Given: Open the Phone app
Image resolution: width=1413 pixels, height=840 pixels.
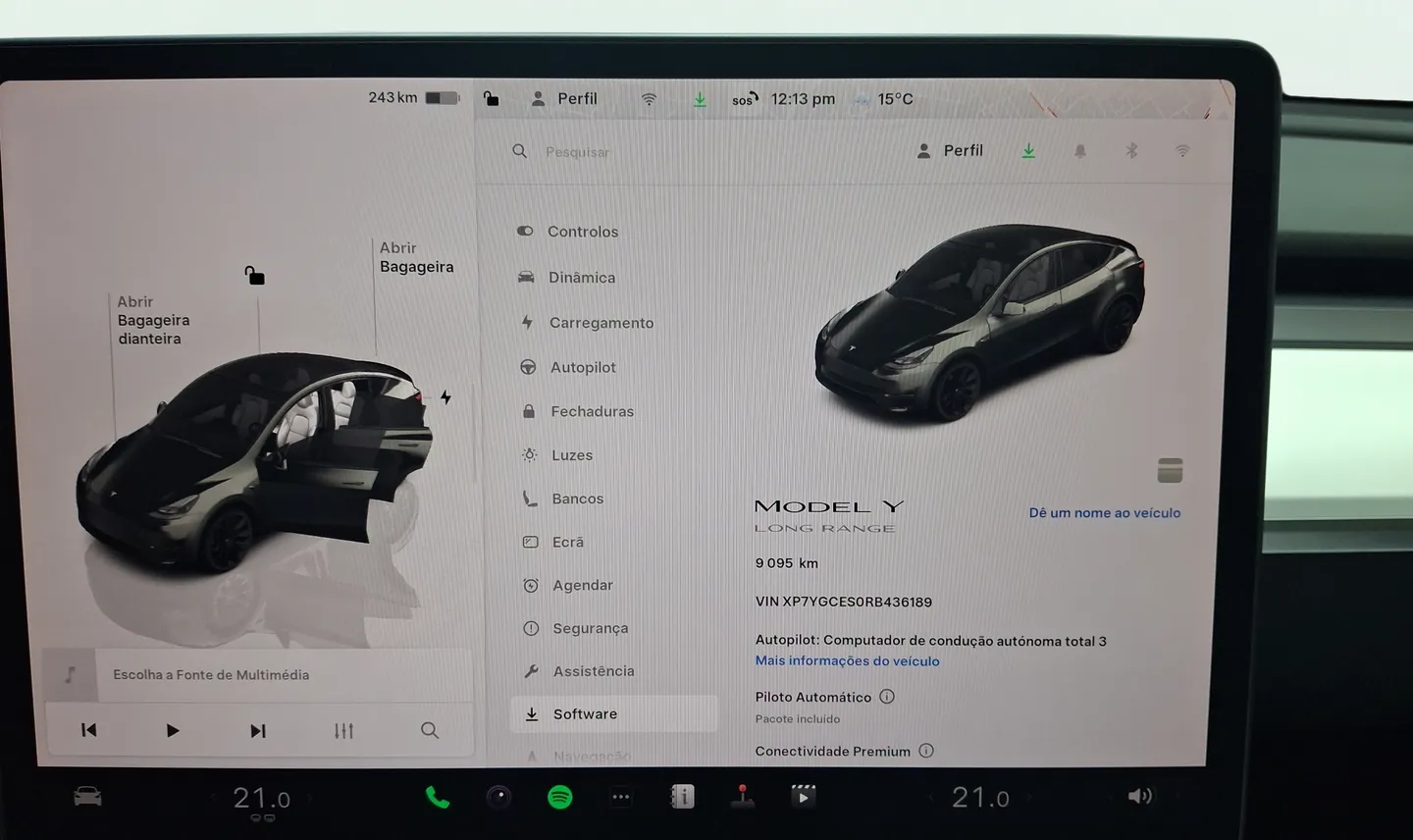Looking at the screenshot, I should [438, 798].
